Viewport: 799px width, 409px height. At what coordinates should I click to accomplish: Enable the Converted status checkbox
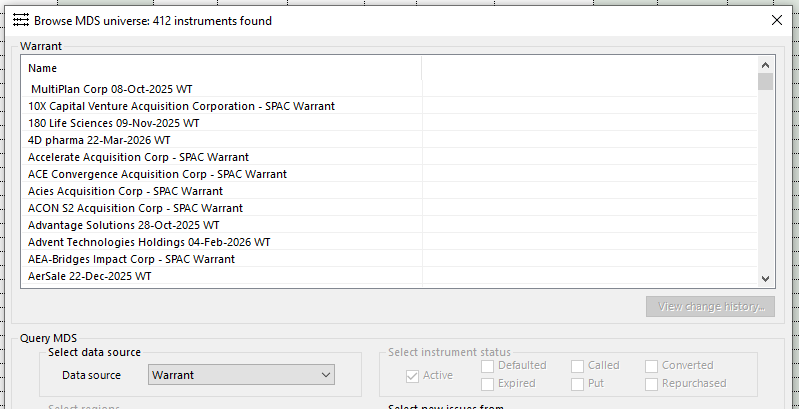click(x=651, y=366)
